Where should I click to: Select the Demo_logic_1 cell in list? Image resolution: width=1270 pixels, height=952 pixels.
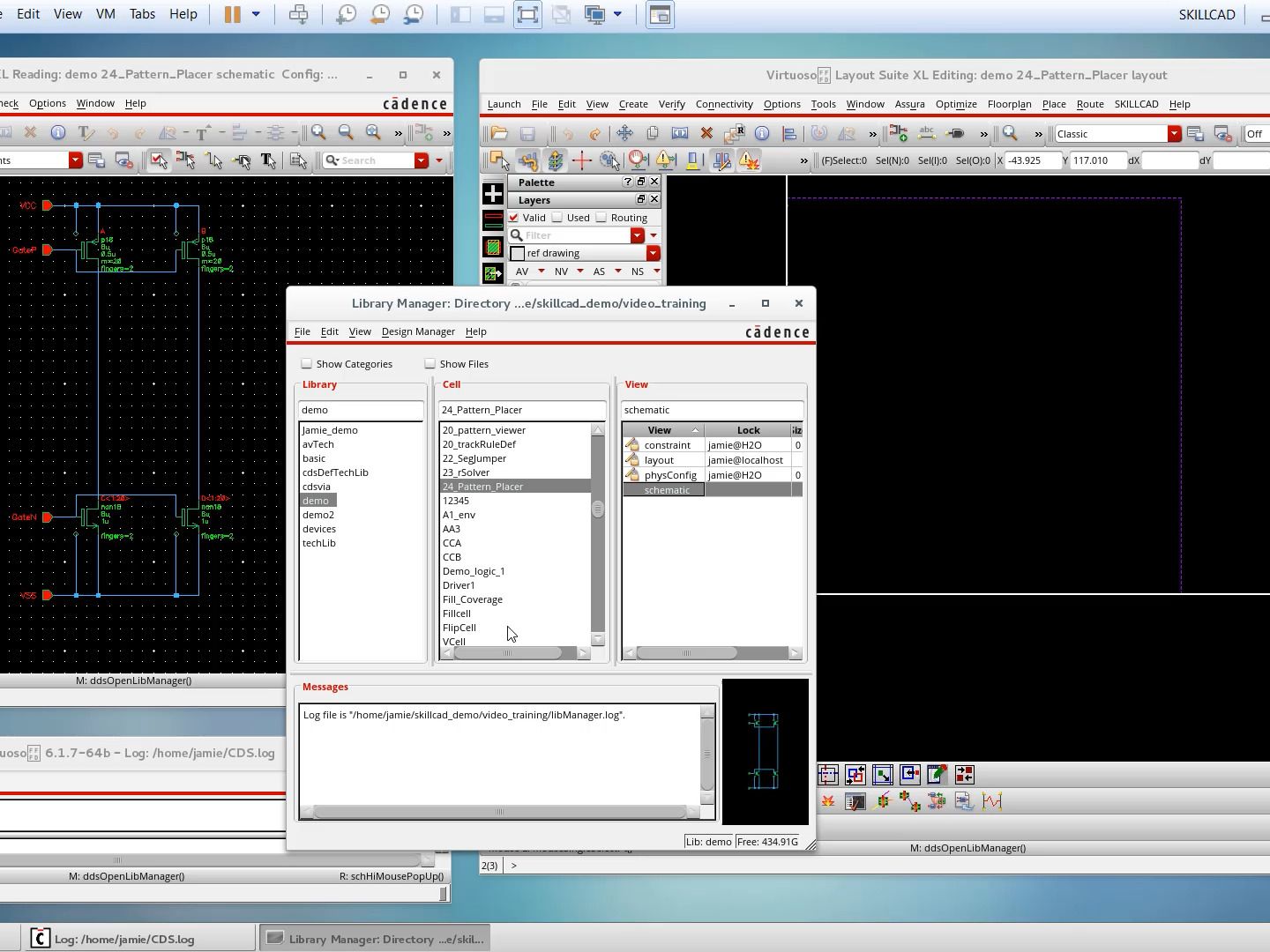(x=474, y=571)
